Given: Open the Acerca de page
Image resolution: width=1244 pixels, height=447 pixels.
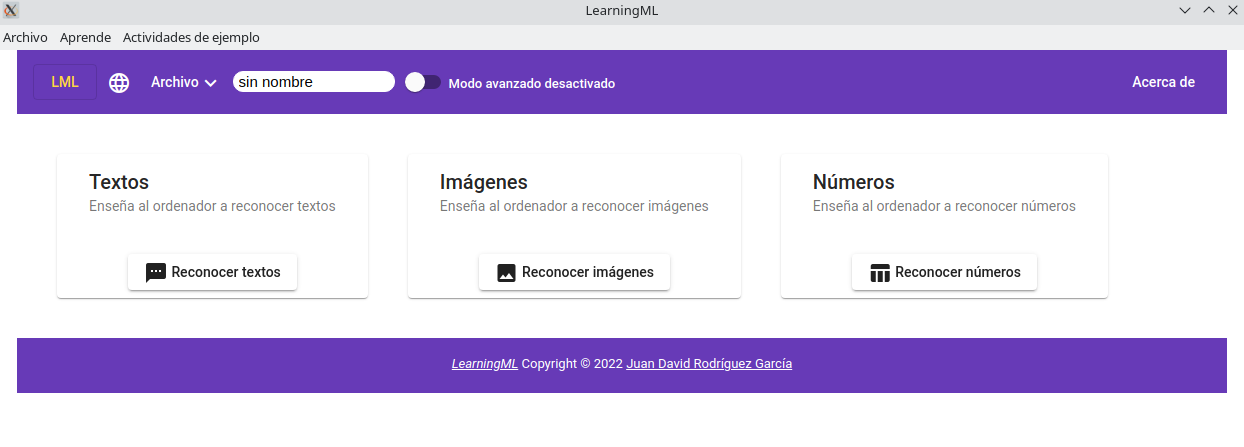Looking at the screenshot, I should (1163, 82).
